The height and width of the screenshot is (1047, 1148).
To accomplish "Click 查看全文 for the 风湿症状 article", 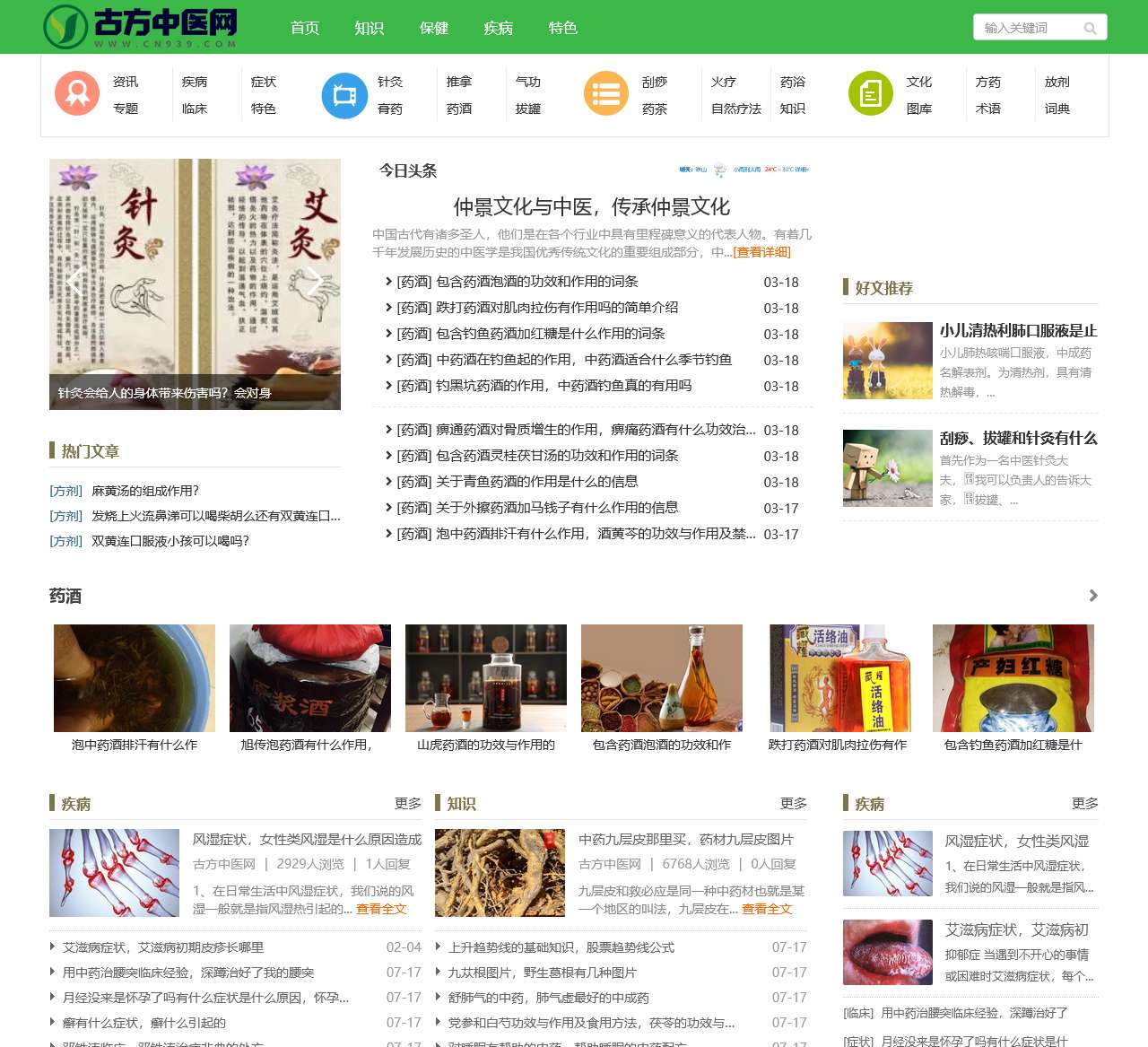I will tap(381, 909).
